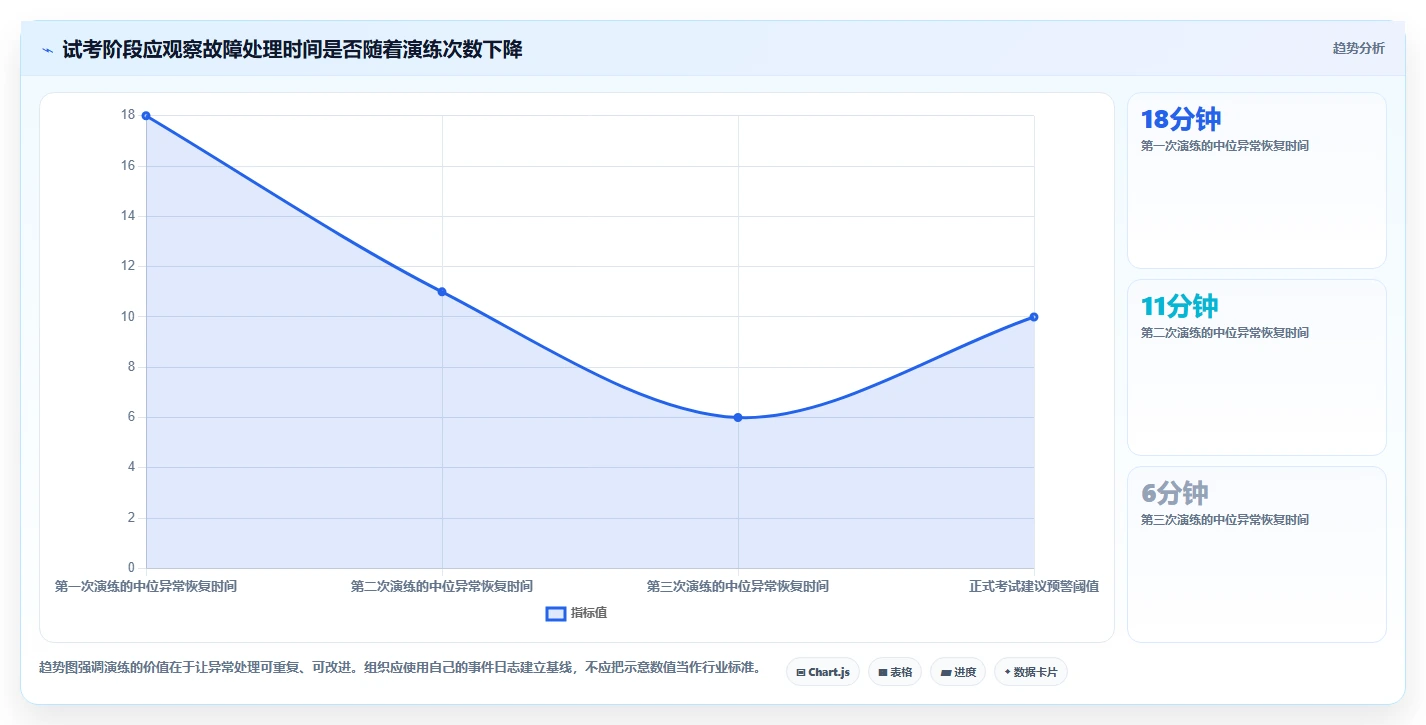The height and width of the screenshot is (725, 1426).
Task: Click the 11分钟 card caption text
Action: 1225,333
